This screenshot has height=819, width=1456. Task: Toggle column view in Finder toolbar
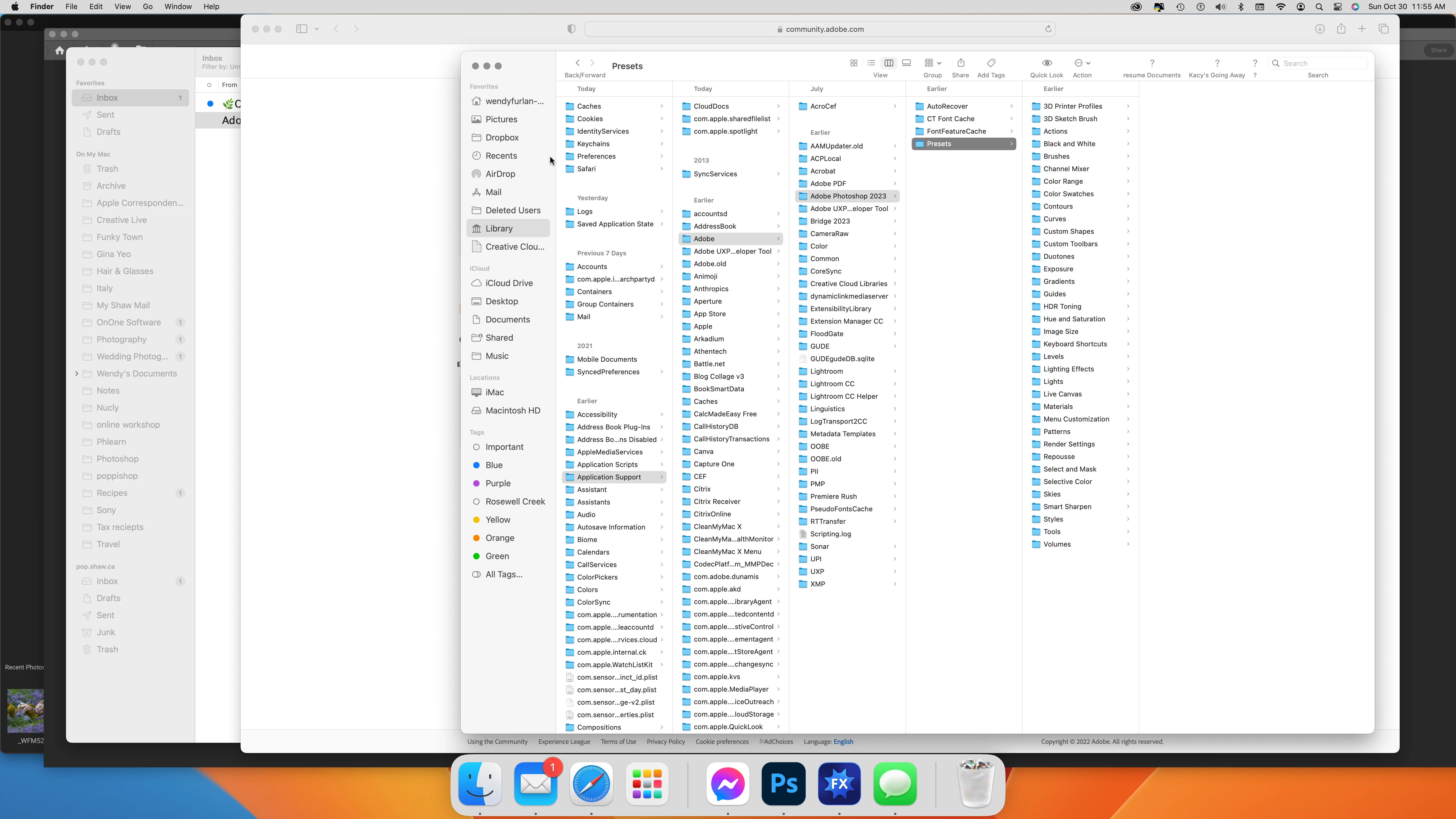pyautogui.click(x=888, y=63)
